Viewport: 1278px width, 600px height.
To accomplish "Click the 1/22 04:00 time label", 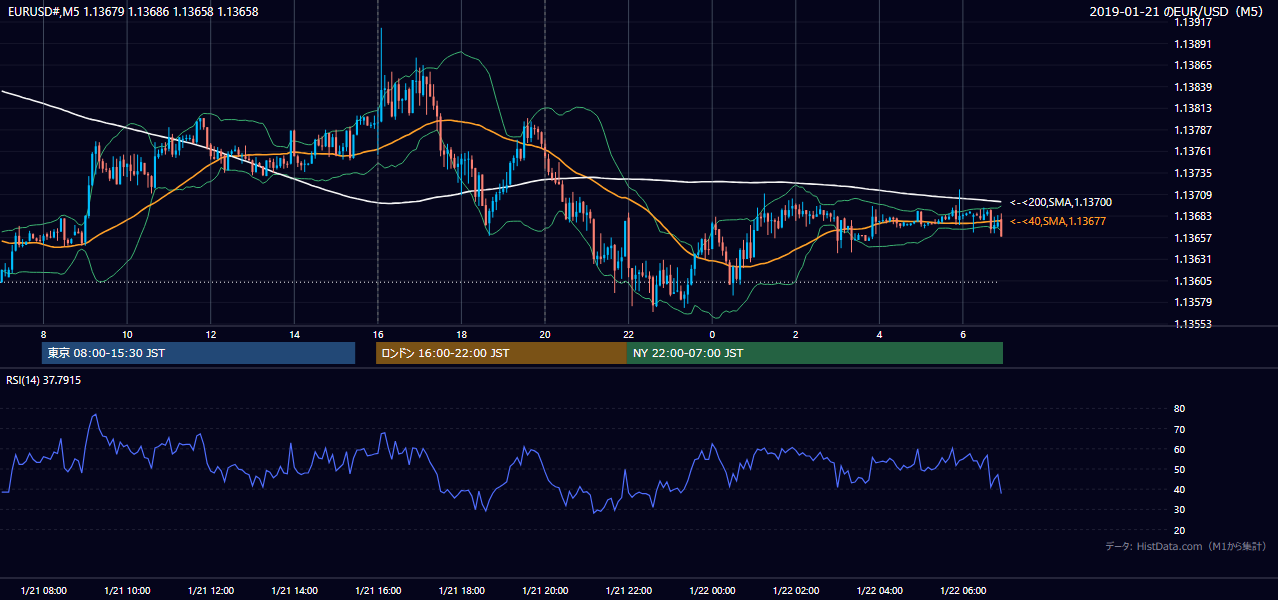I will 879,591.
